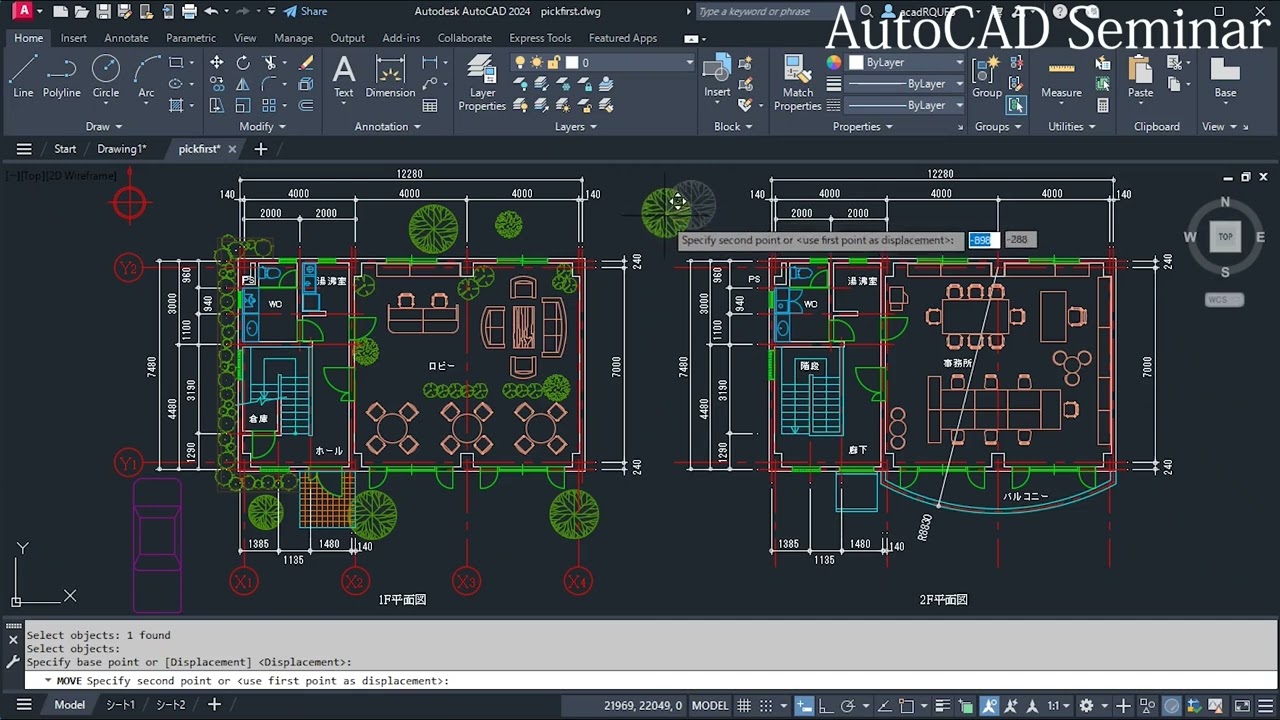
Task: Open the Start tab
Action: (x=65, y=149)
